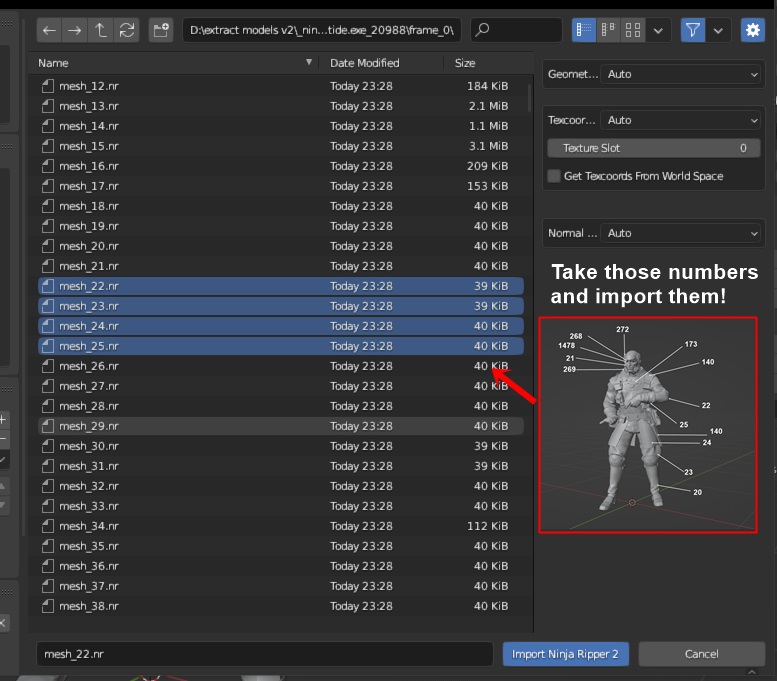Select the mesh_34.nr file
777x681 pixels.
pyautogui.click(x=88, y=526)
